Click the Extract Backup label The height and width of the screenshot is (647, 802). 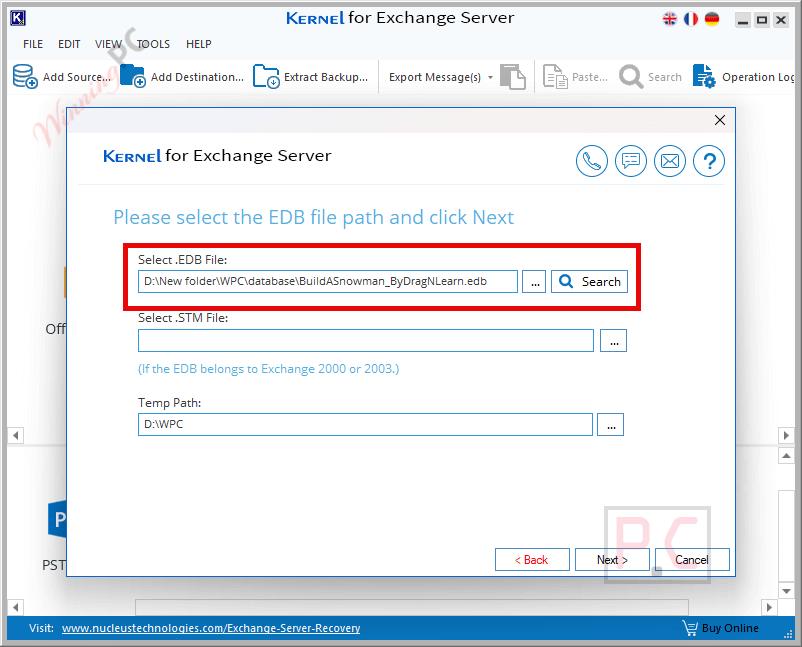click(x=326, y=77)
